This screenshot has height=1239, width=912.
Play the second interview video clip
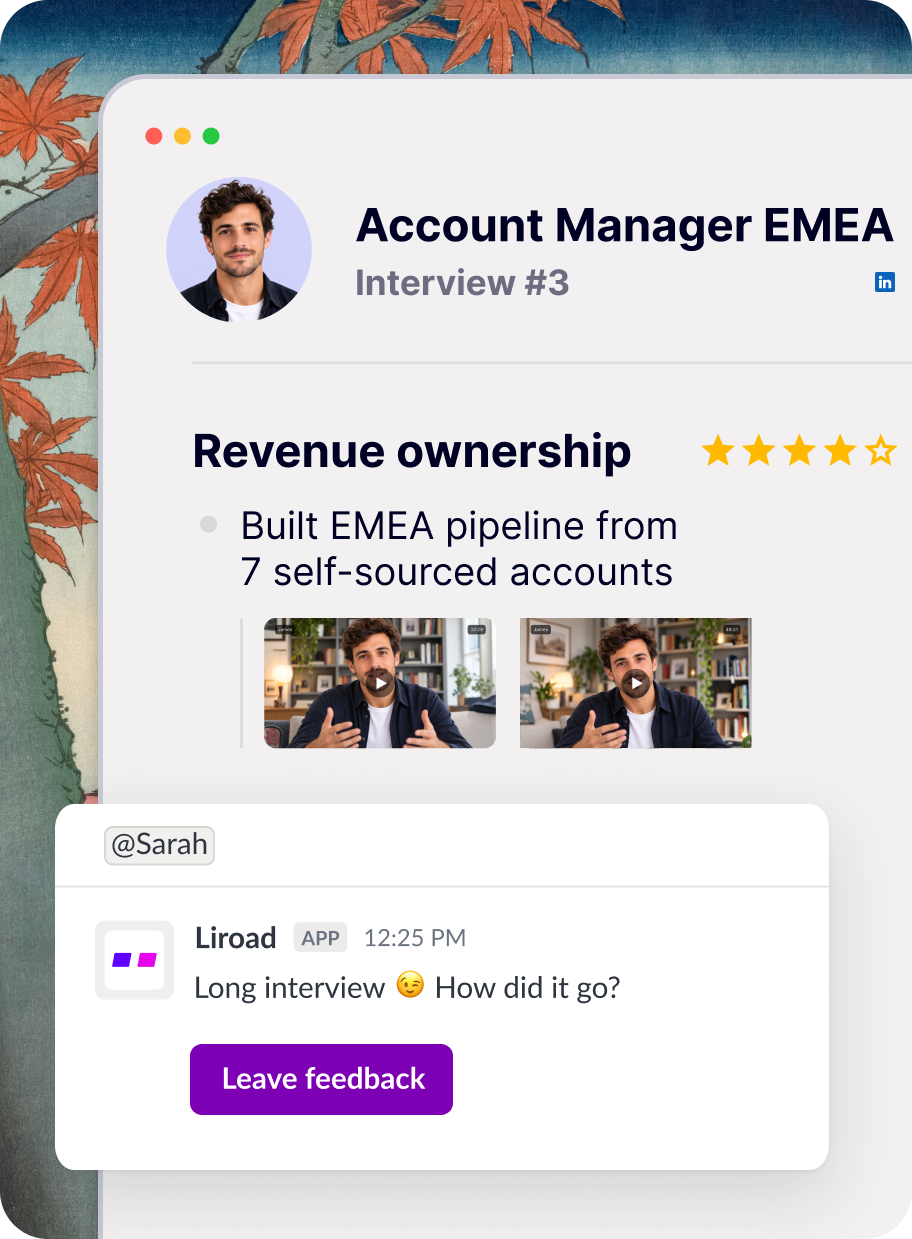pos(636,683)
